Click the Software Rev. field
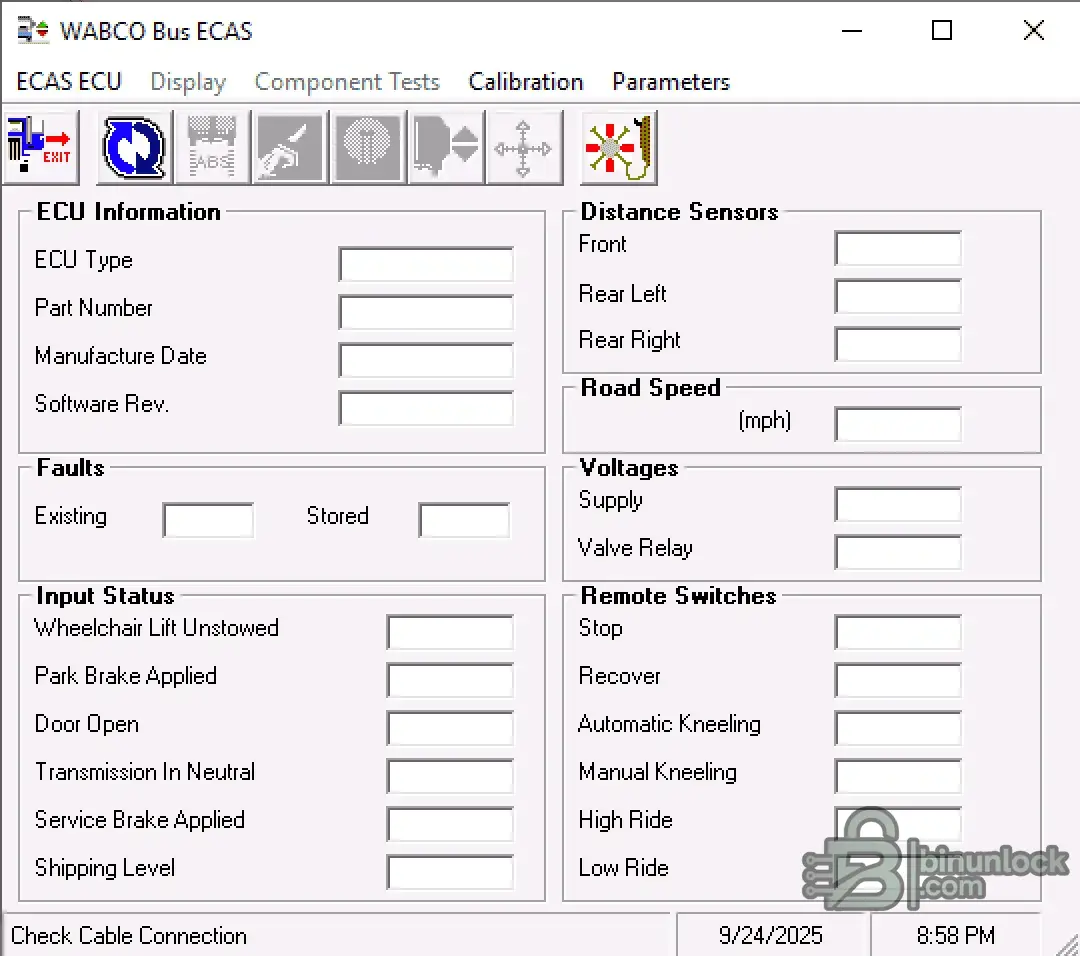The image size is (1080, 956). [426, 408]
